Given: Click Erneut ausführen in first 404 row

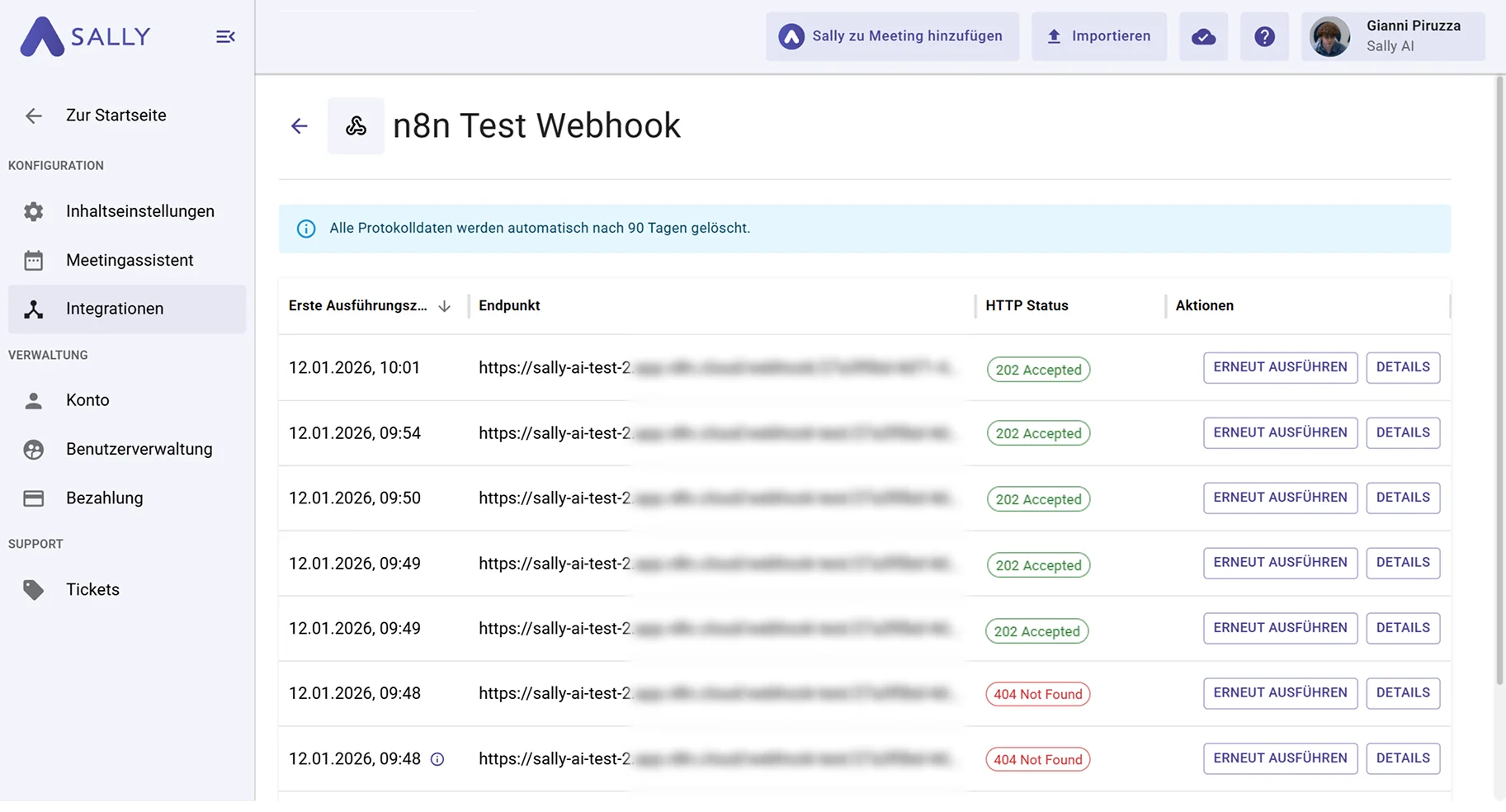Looking at the screenshot, I should 1280,693.
